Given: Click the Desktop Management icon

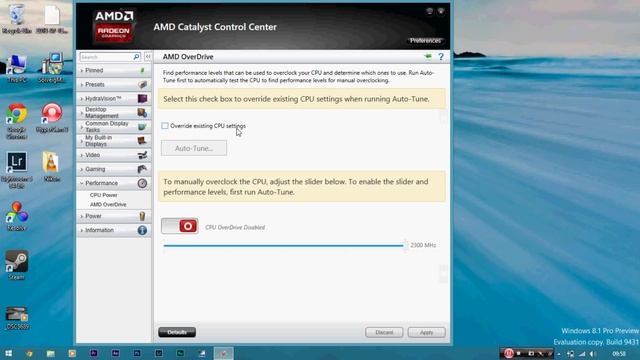Looking at the screenshot, I should tap(142, 113).
